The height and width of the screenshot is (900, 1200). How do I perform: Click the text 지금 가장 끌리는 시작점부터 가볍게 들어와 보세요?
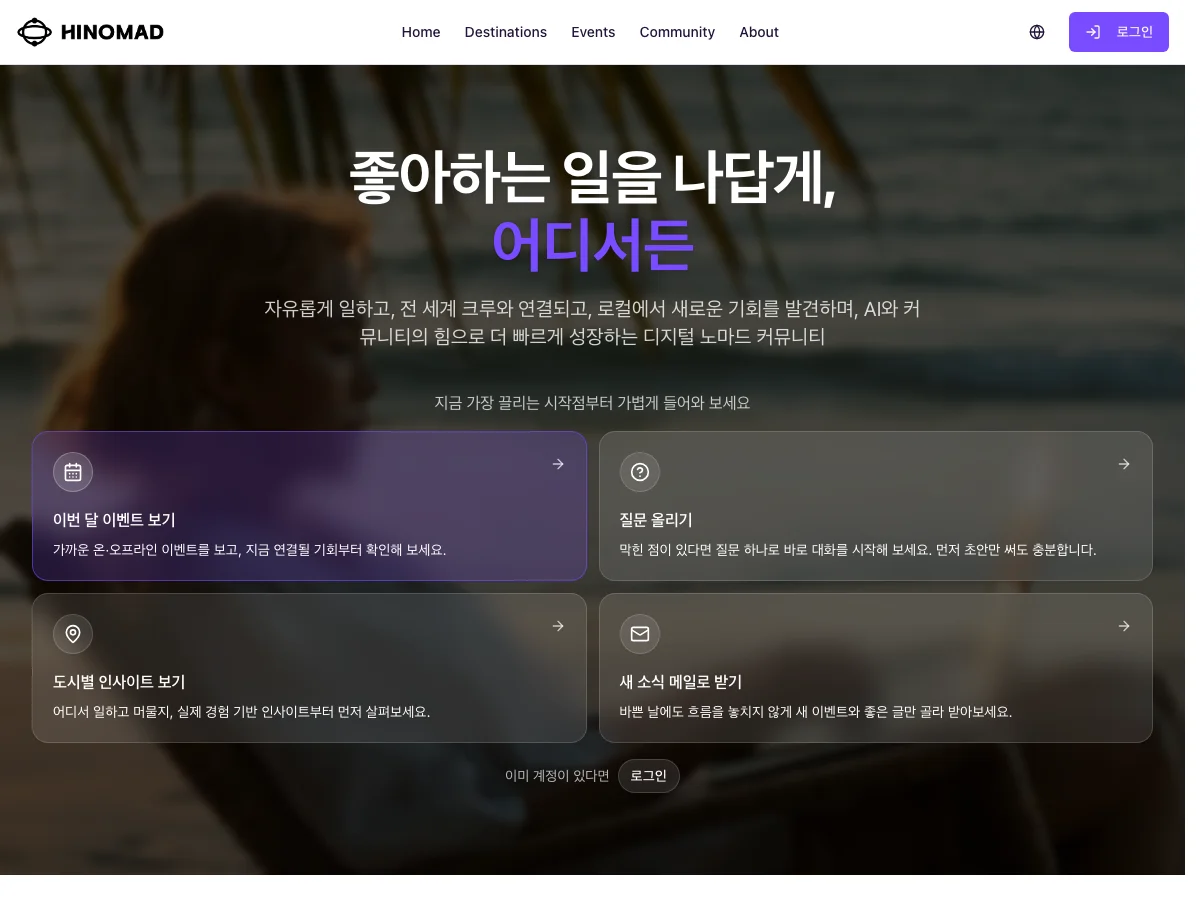(x=592, y=403)
